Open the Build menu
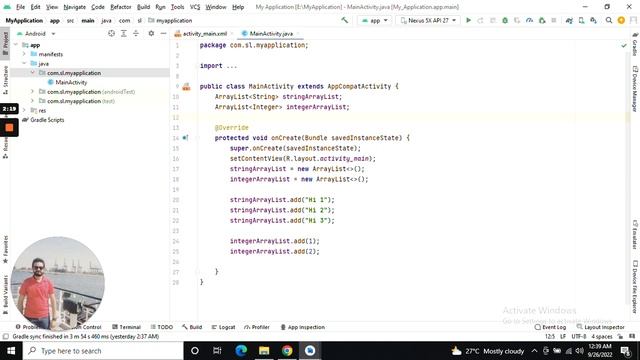 tap(143, 7)
